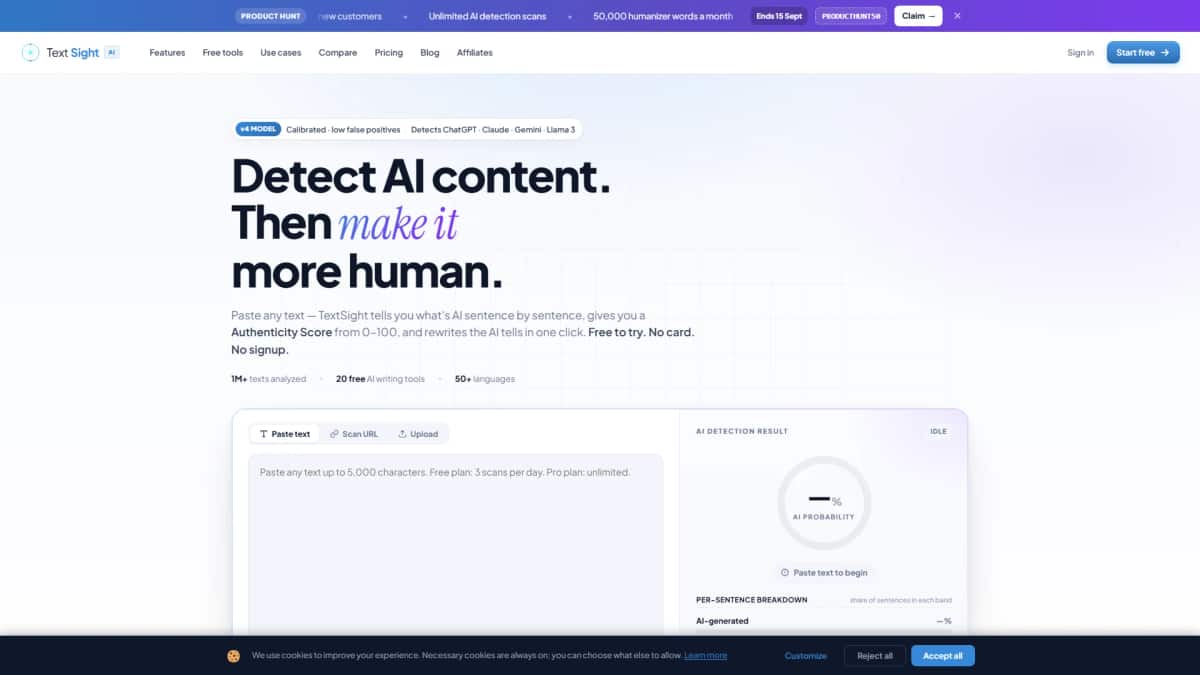Open the Free tools menu
This screenshot has width=1200, height=675.
click(x=222, y=52)
